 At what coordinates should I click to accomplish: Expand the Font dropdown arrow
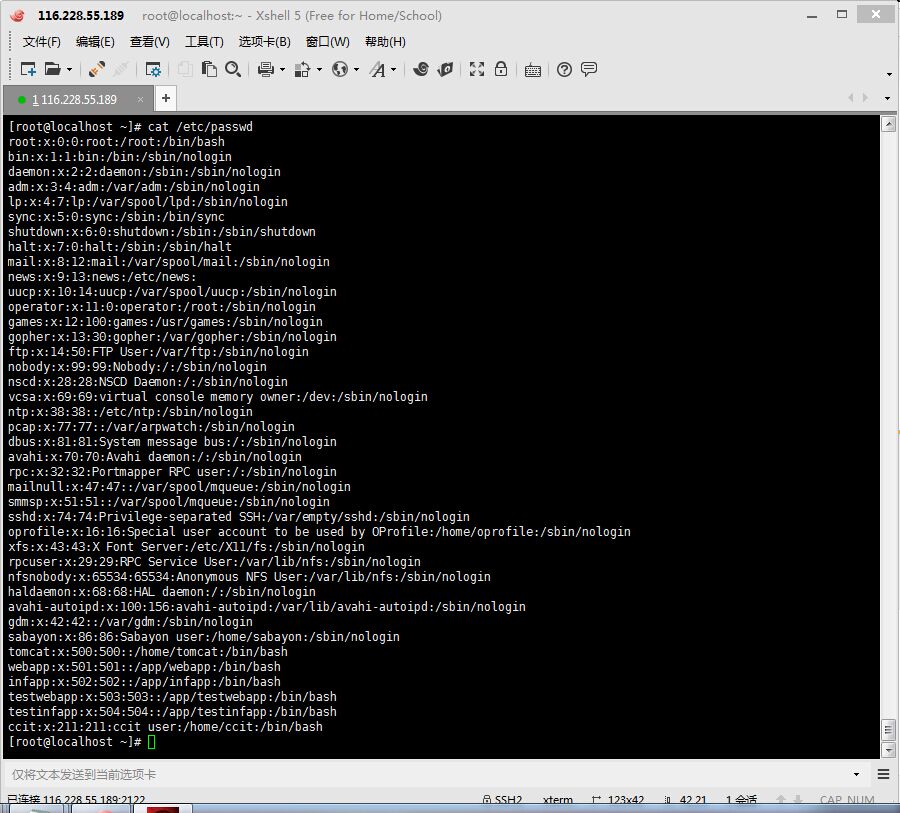pos(394,70)
